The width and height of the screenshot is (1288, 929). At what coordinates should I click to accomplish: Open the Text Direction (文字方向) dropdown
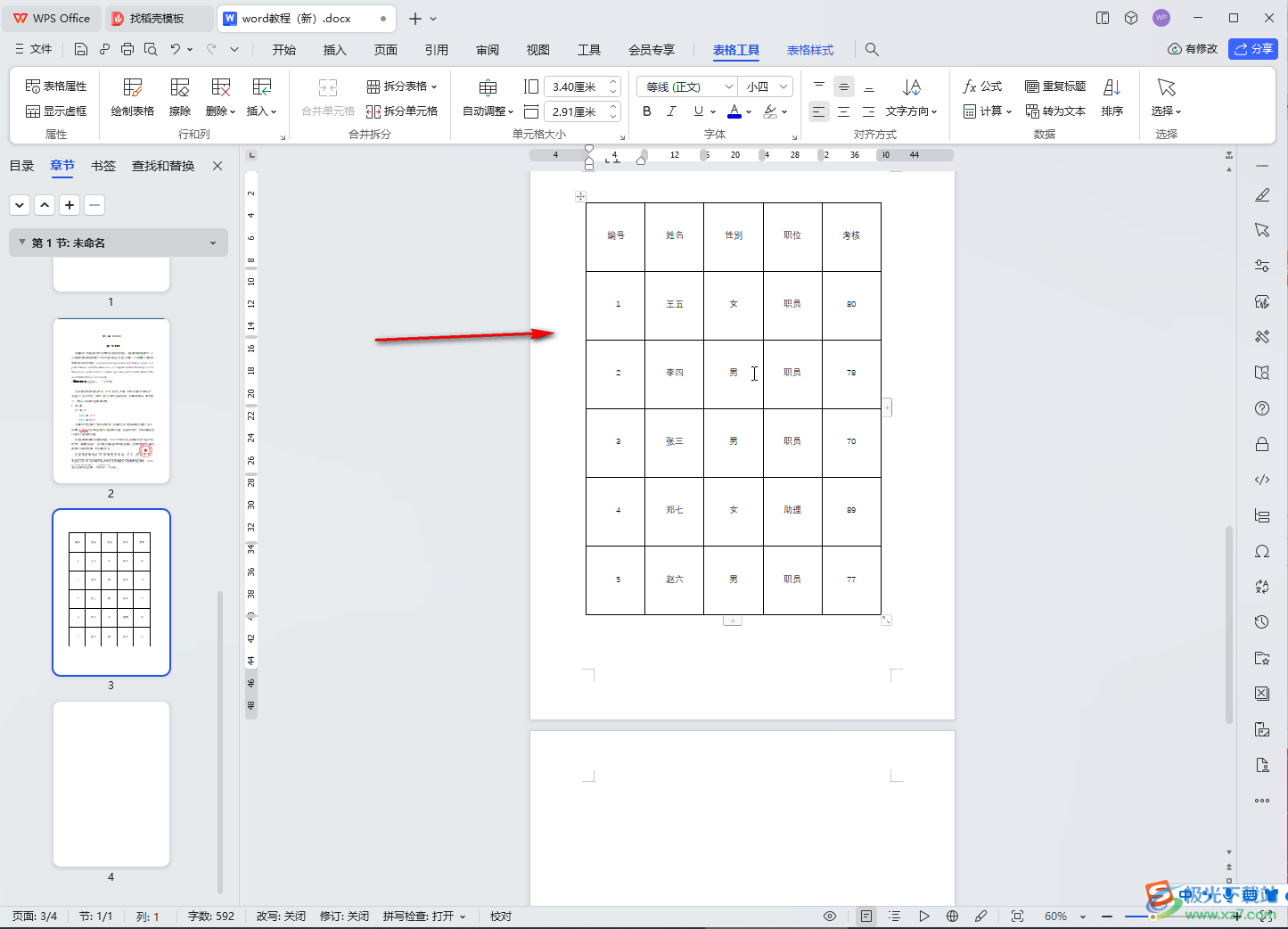coord(911,111)
